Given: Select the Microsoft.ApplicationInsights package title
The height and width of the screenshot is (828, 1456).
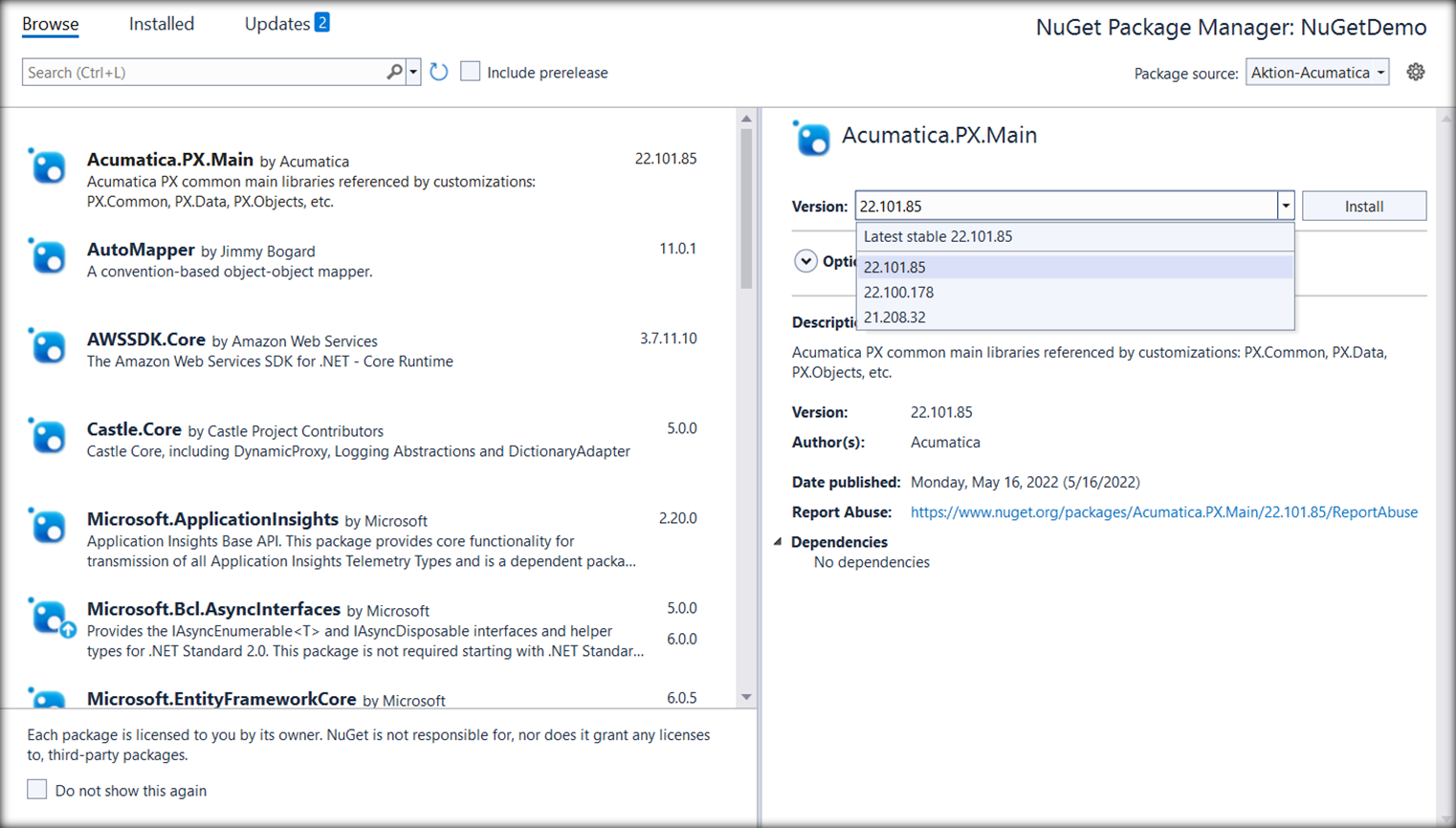Looking at the screenshot, I should coord(212,519).
